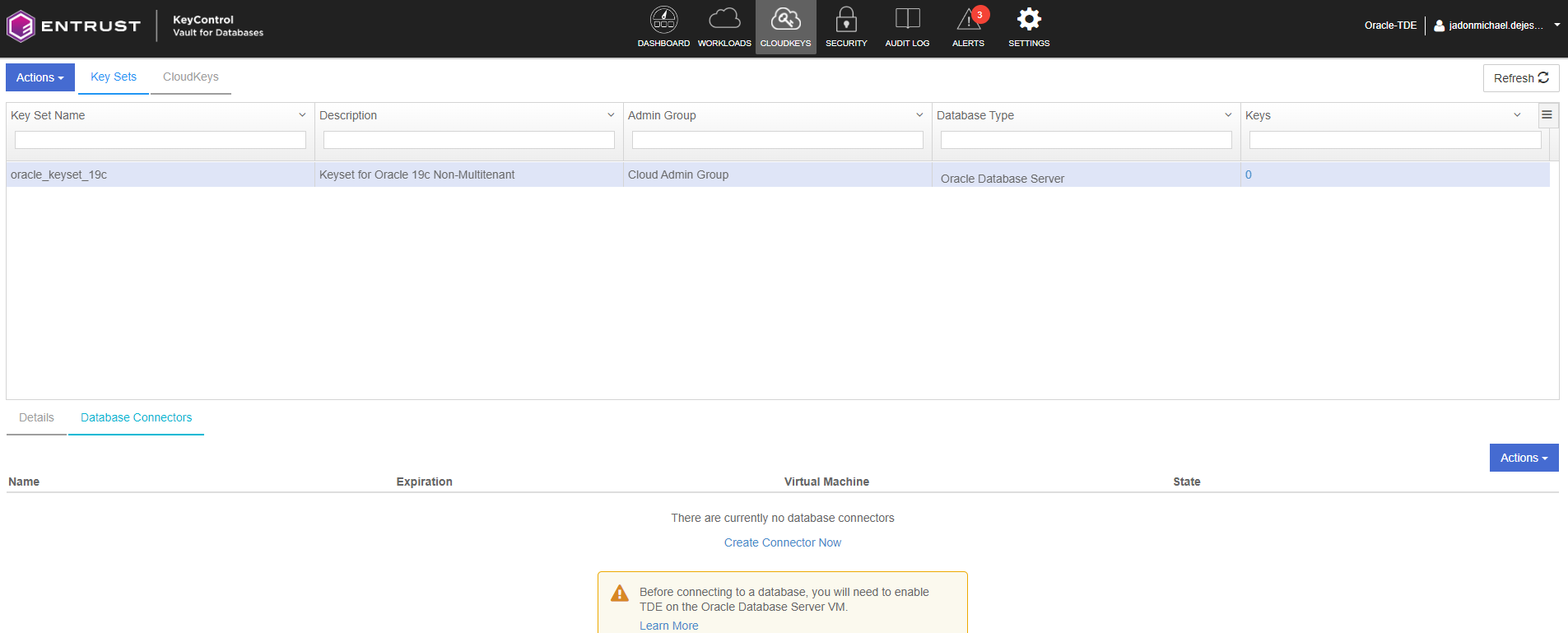The image size is (1568, 633).
Task: Open the Audit Log book icon
Action: (x=907, y=19)
